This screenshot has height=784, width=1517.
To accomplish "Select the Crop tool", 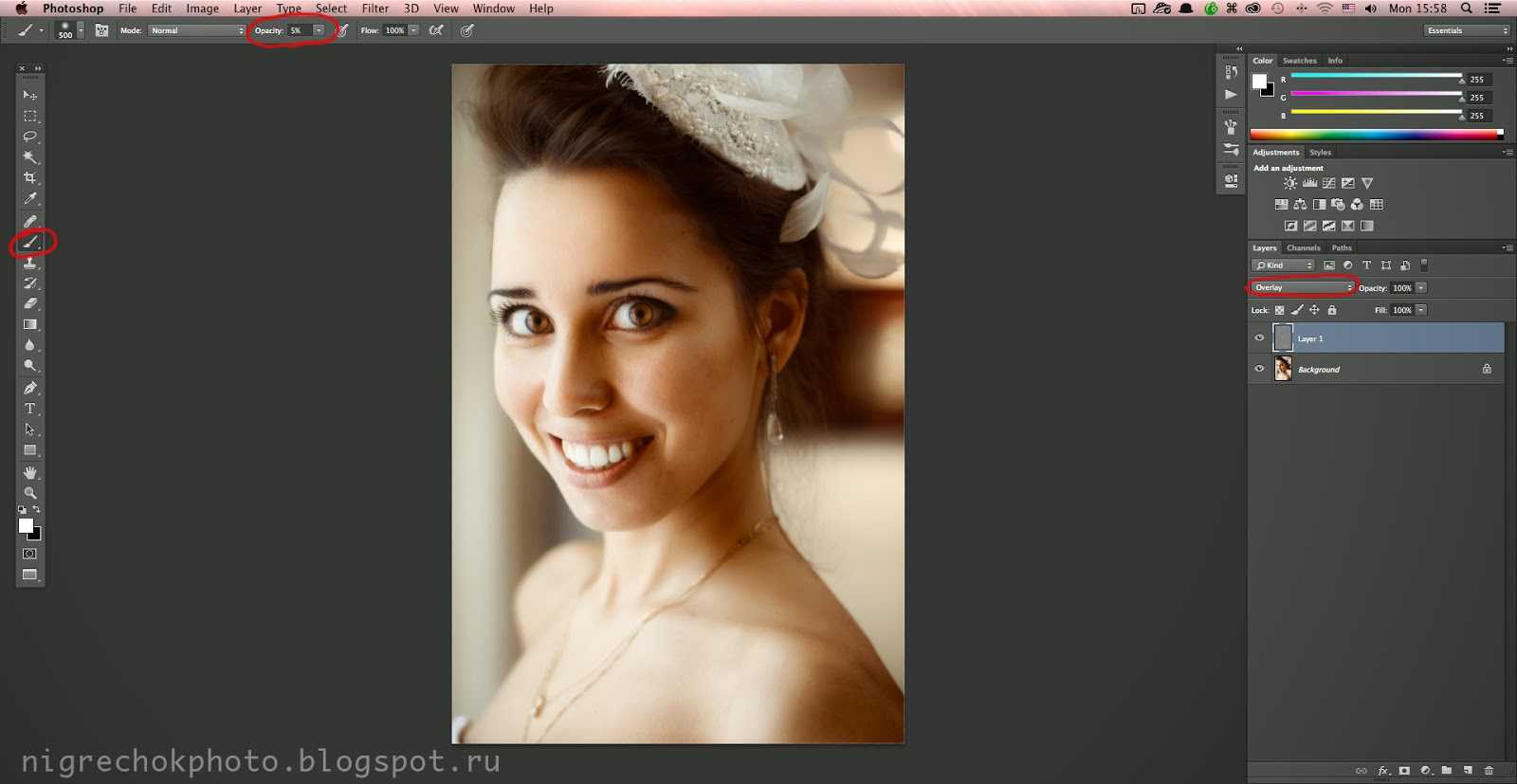I will [30, 178].
